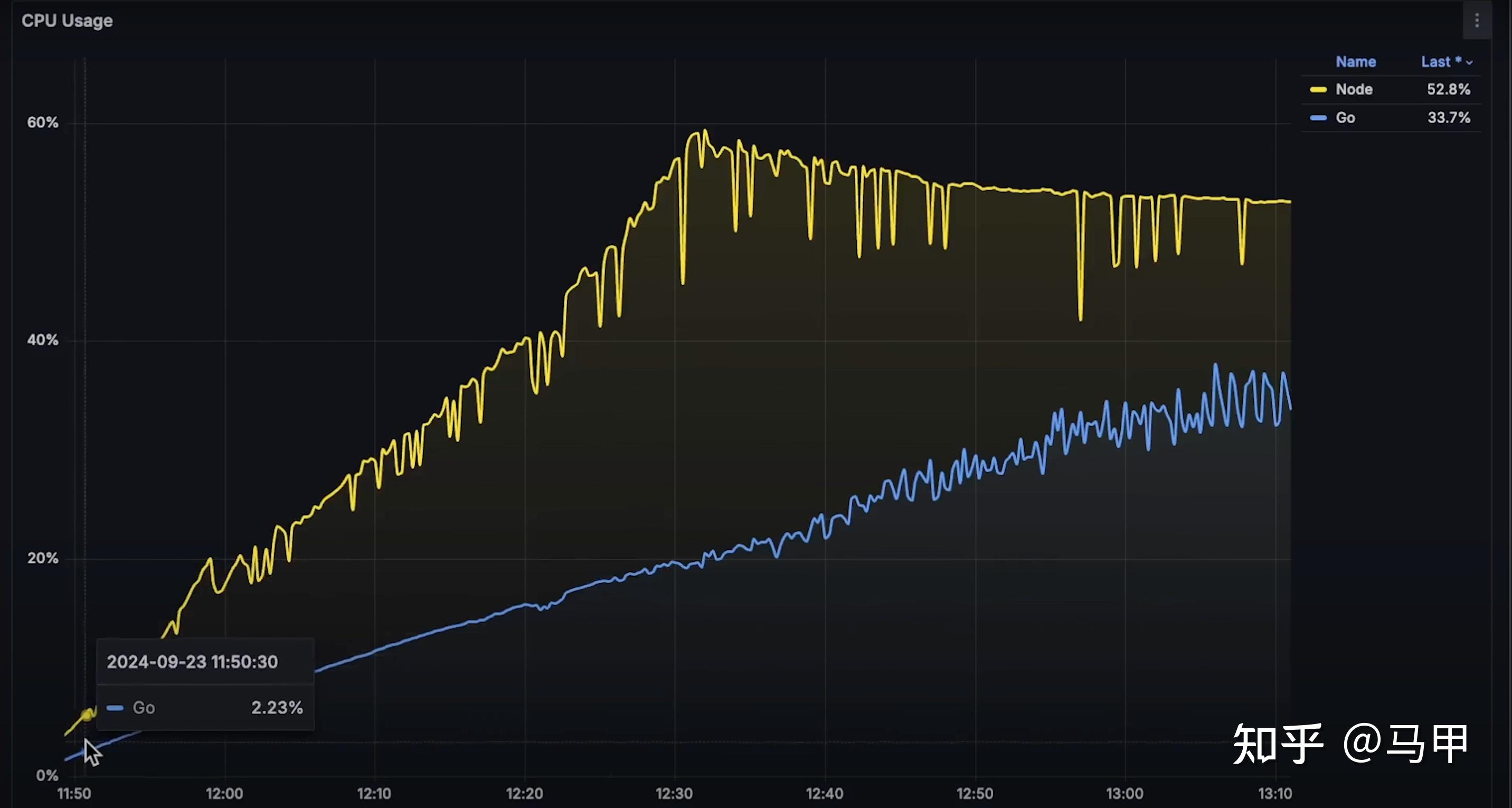Click the 40% y-axis label
The width and height of the screenshot is (1512, 808).
[42, 340]
